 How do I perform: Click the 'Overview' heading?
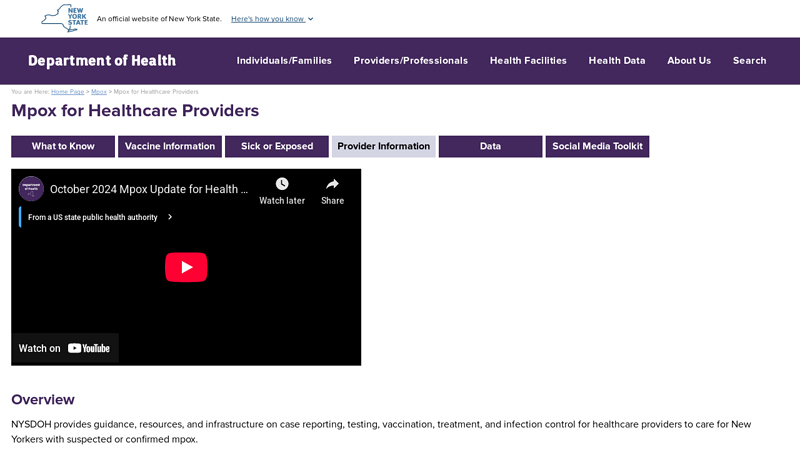pos(43,399)
